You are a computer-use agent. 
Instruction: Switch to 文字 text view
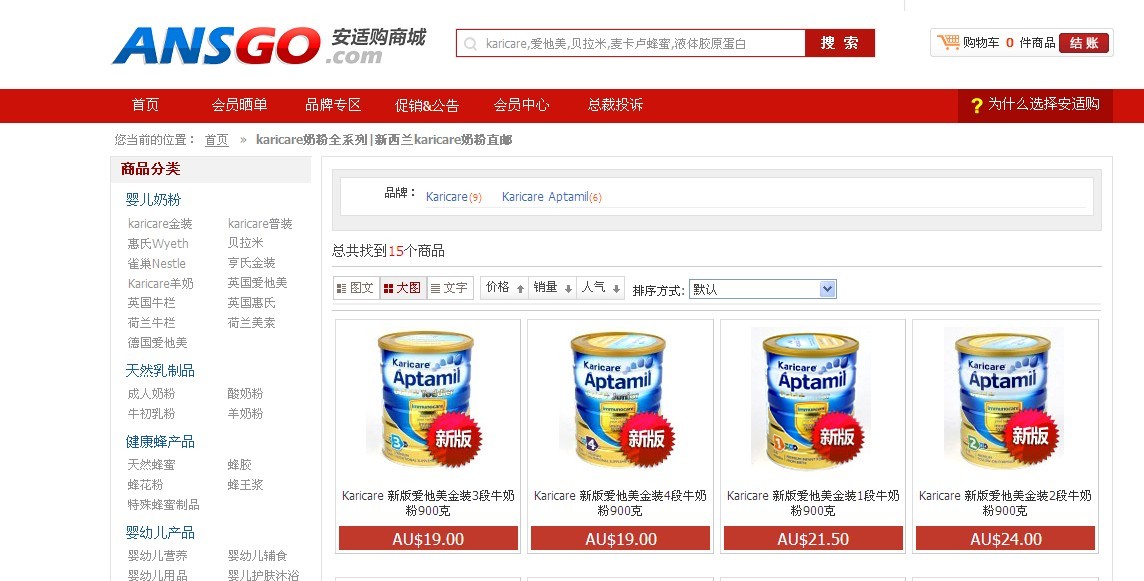pyautogui.click(x=449, y=288)
